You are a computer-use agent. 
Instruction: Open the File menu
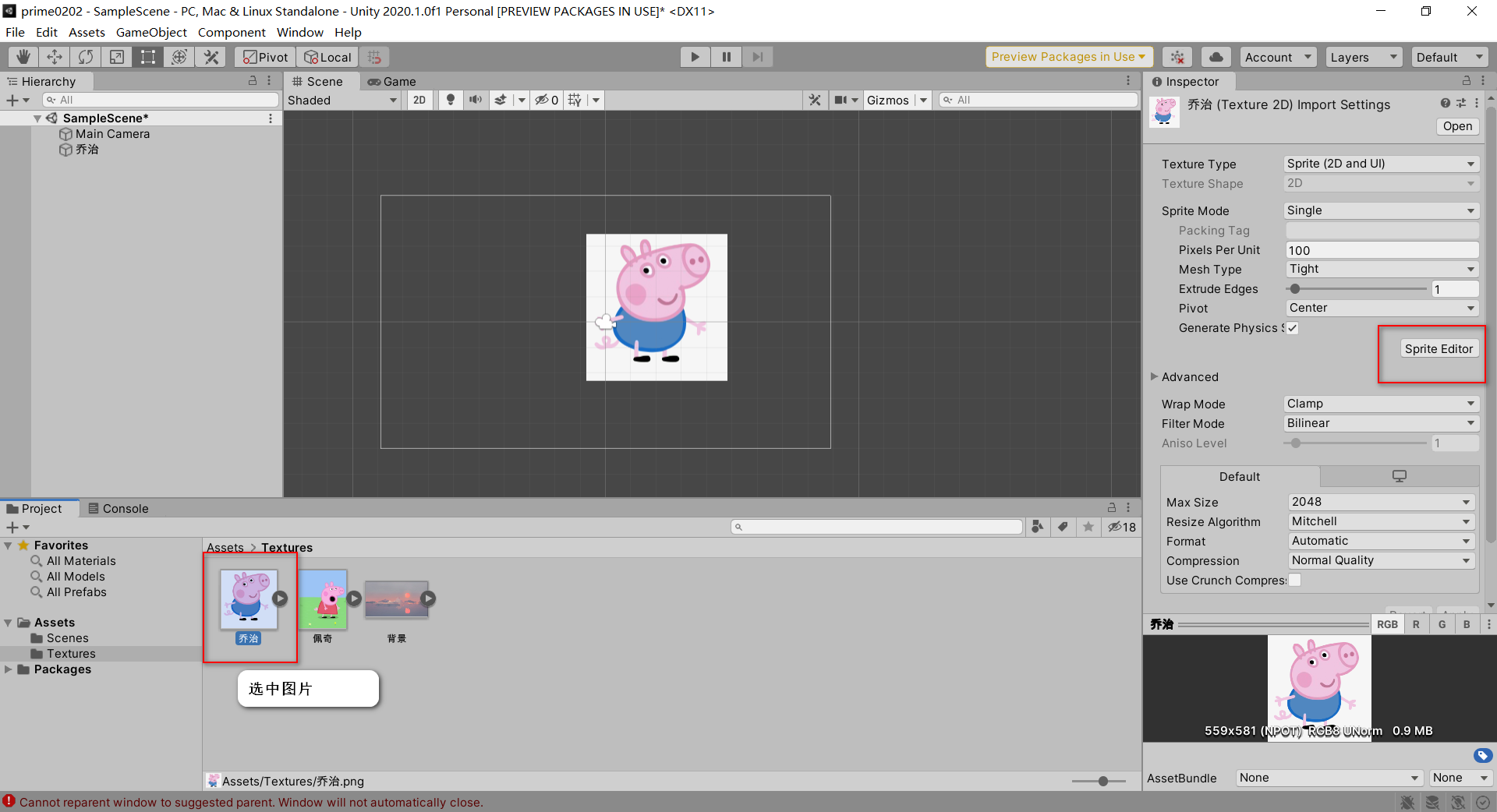[15, 32]
